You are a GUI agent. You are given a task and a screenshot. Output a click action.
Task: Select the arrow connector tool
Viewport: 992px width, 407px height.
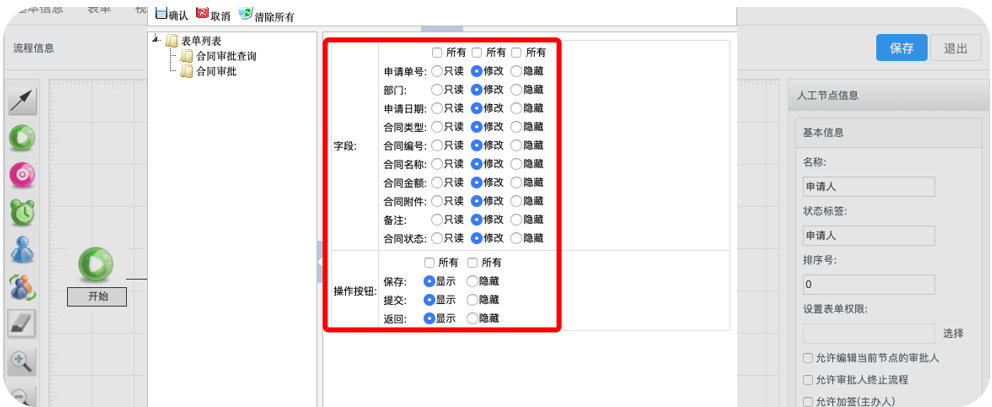(22, 101)
